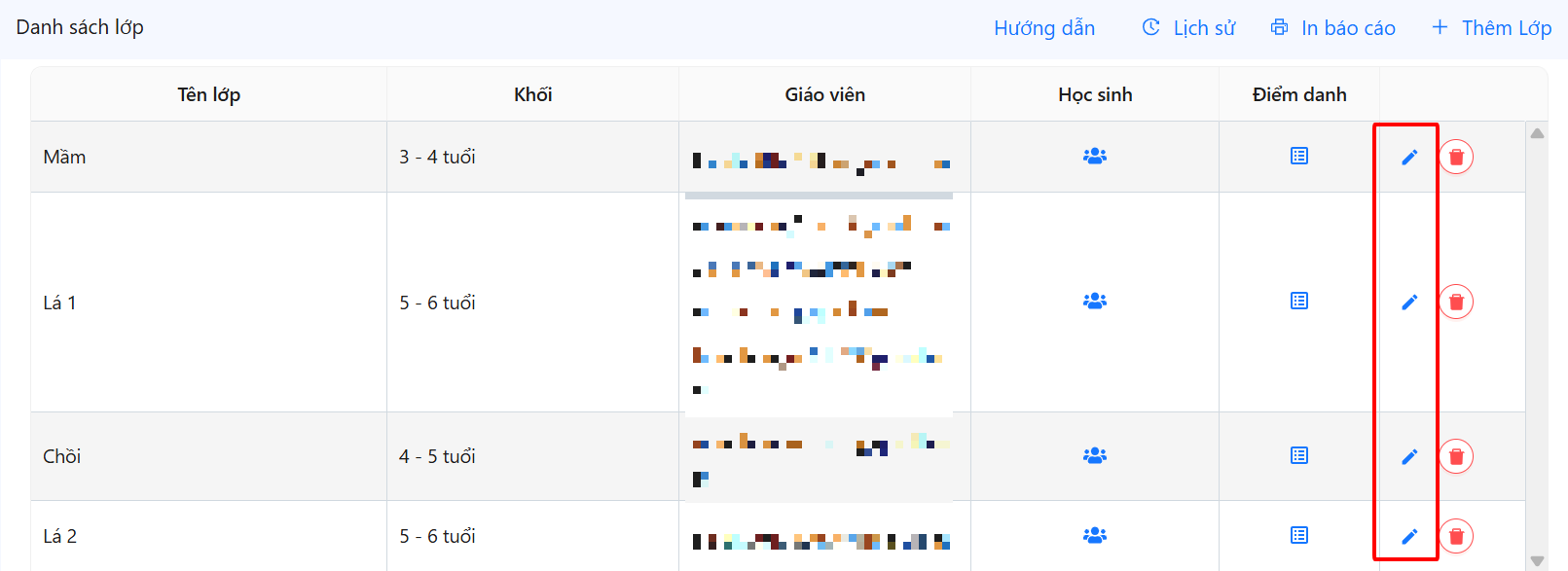Show students in the Lá 1 class
Image resolution: width=1568 pixels, height=571 pixels.
coord(1095,302)
